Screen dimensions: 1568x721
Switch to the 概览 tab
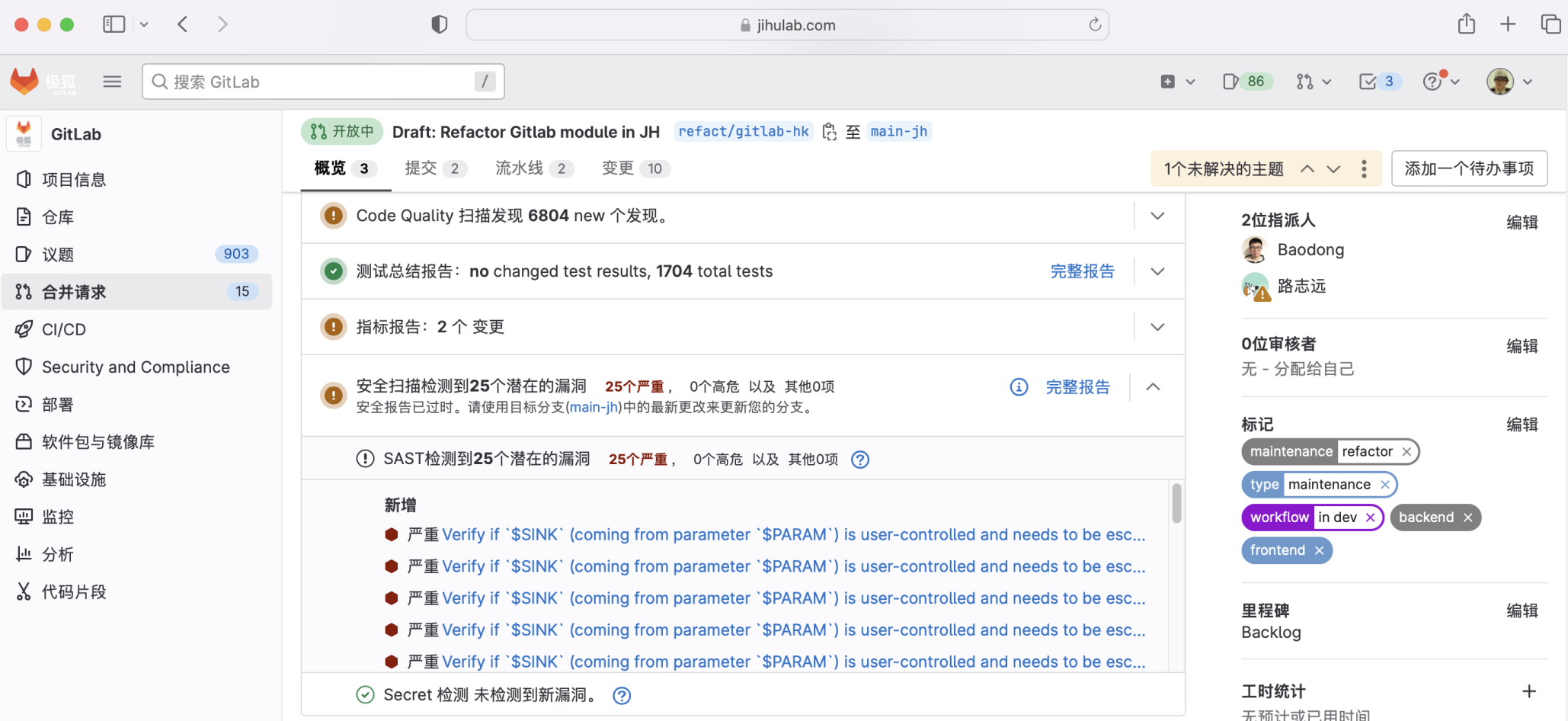point(345,168)
